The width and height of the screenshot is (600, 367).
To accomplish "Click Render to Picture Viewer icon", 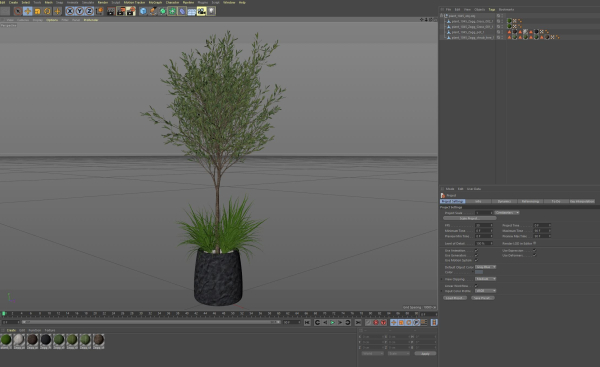I will coord(121,11).
